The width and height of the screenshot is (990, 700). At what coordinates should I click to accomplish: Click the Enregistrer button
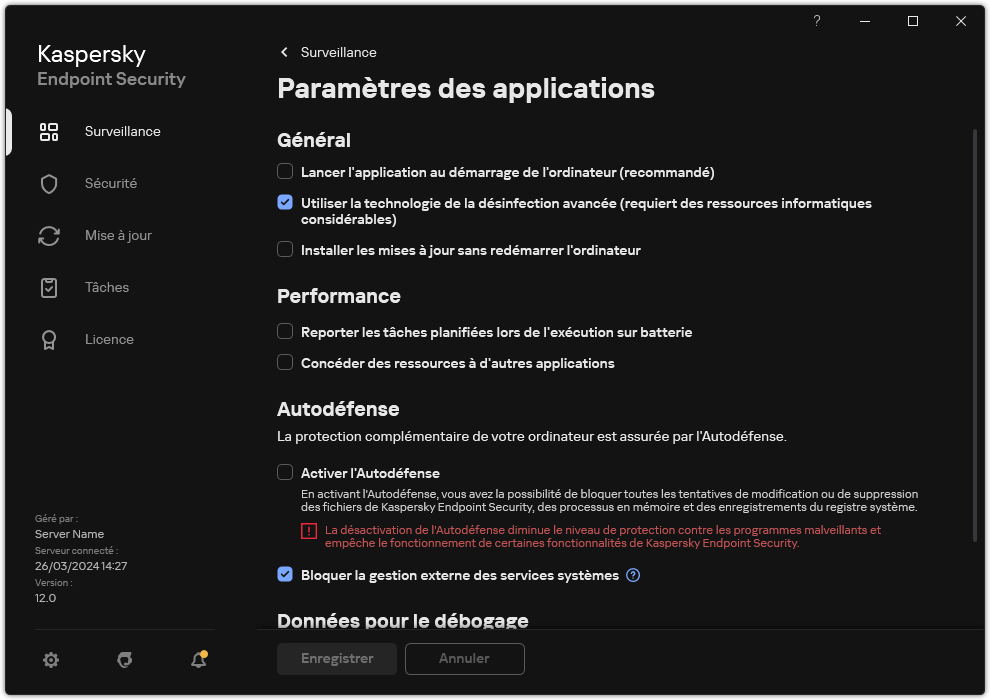coord(336,659)
